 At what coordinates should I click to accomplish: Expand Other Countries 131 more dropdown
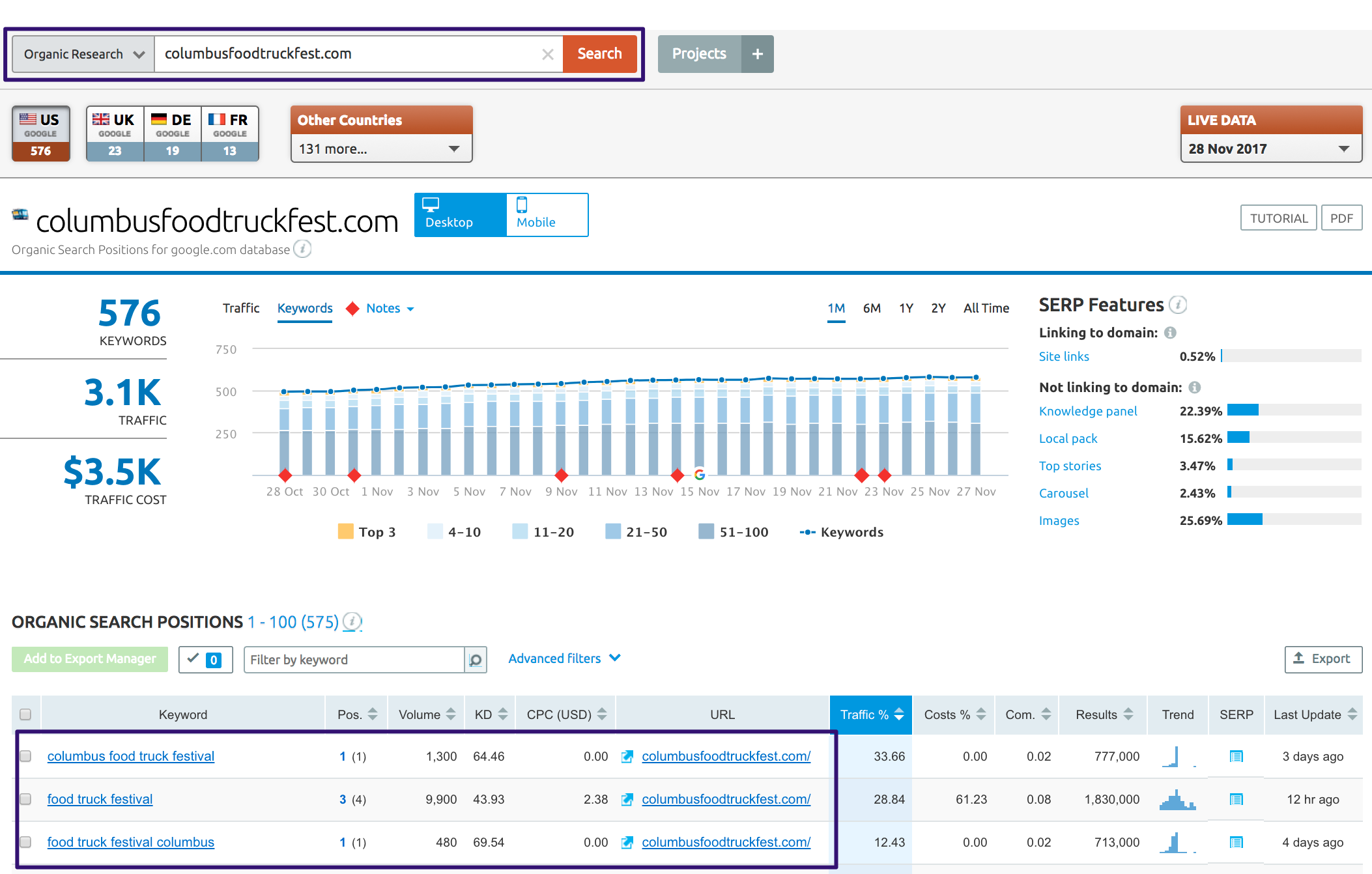click(x=381, y=149)
